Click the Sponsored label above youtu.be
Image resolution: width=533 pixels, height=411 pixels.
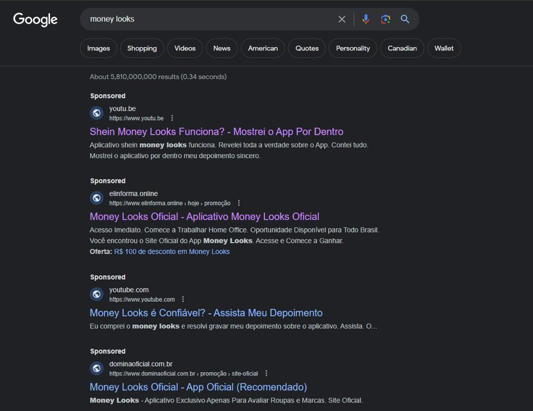pos(108,96)
